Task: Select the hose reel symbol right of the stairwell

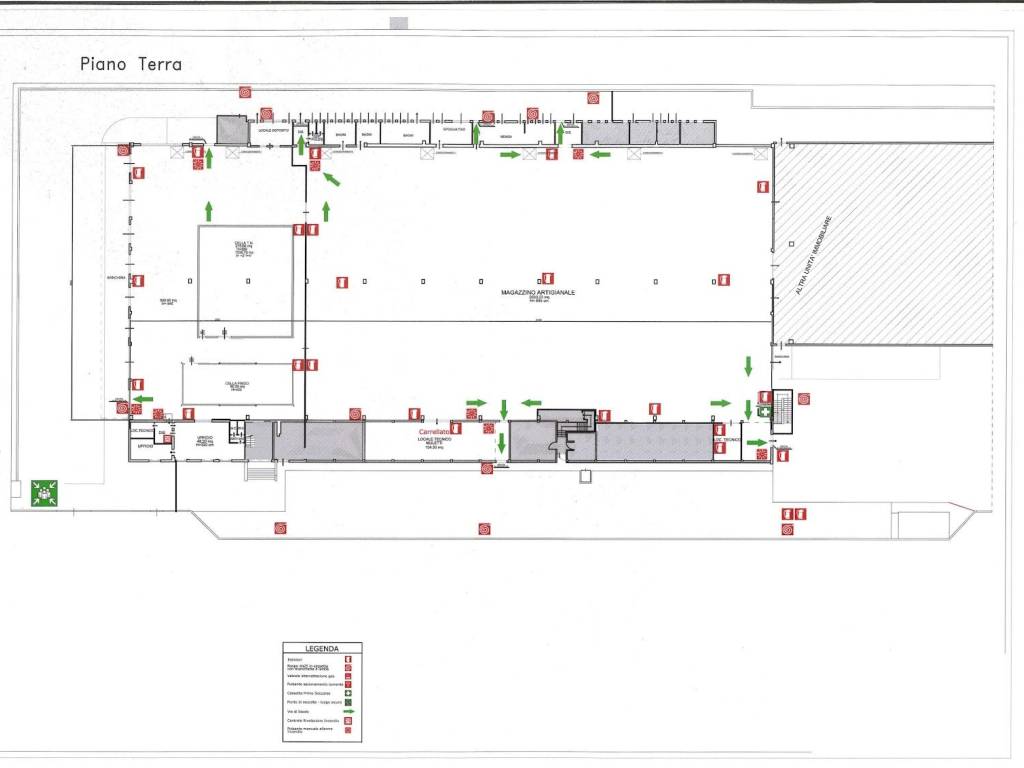Action: coord(804,399)
